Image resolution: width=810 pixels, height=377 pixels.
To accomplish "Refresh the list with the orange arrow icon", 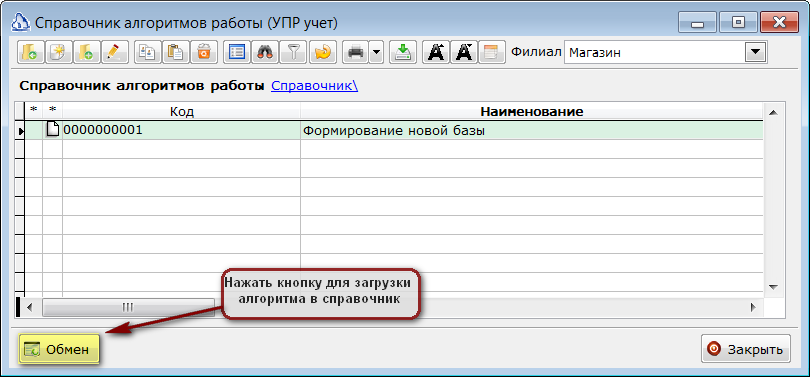I will coord(323,52).
